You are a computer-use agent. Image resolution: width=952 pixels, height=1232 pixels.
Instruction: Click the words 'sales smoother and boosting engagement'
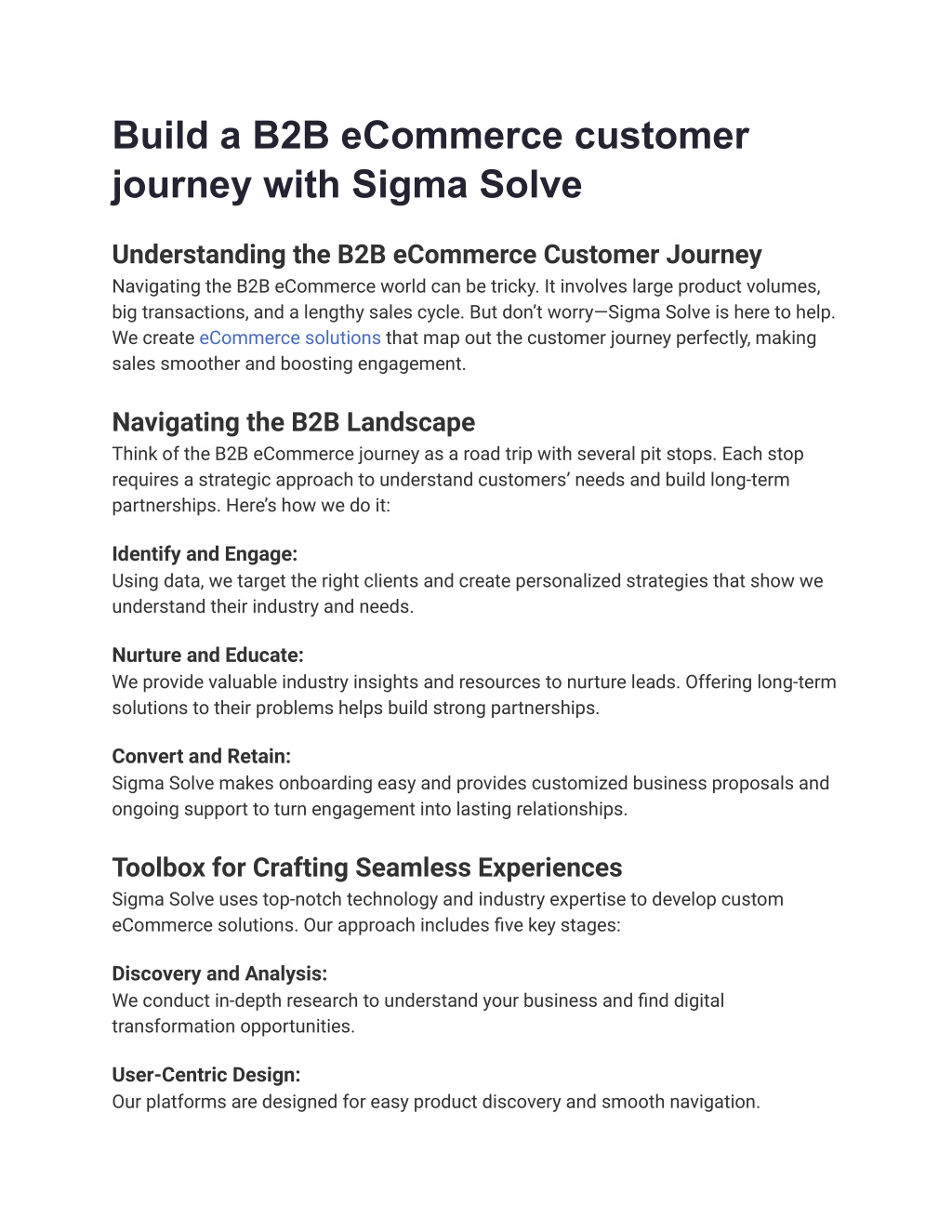click(287, 364)
